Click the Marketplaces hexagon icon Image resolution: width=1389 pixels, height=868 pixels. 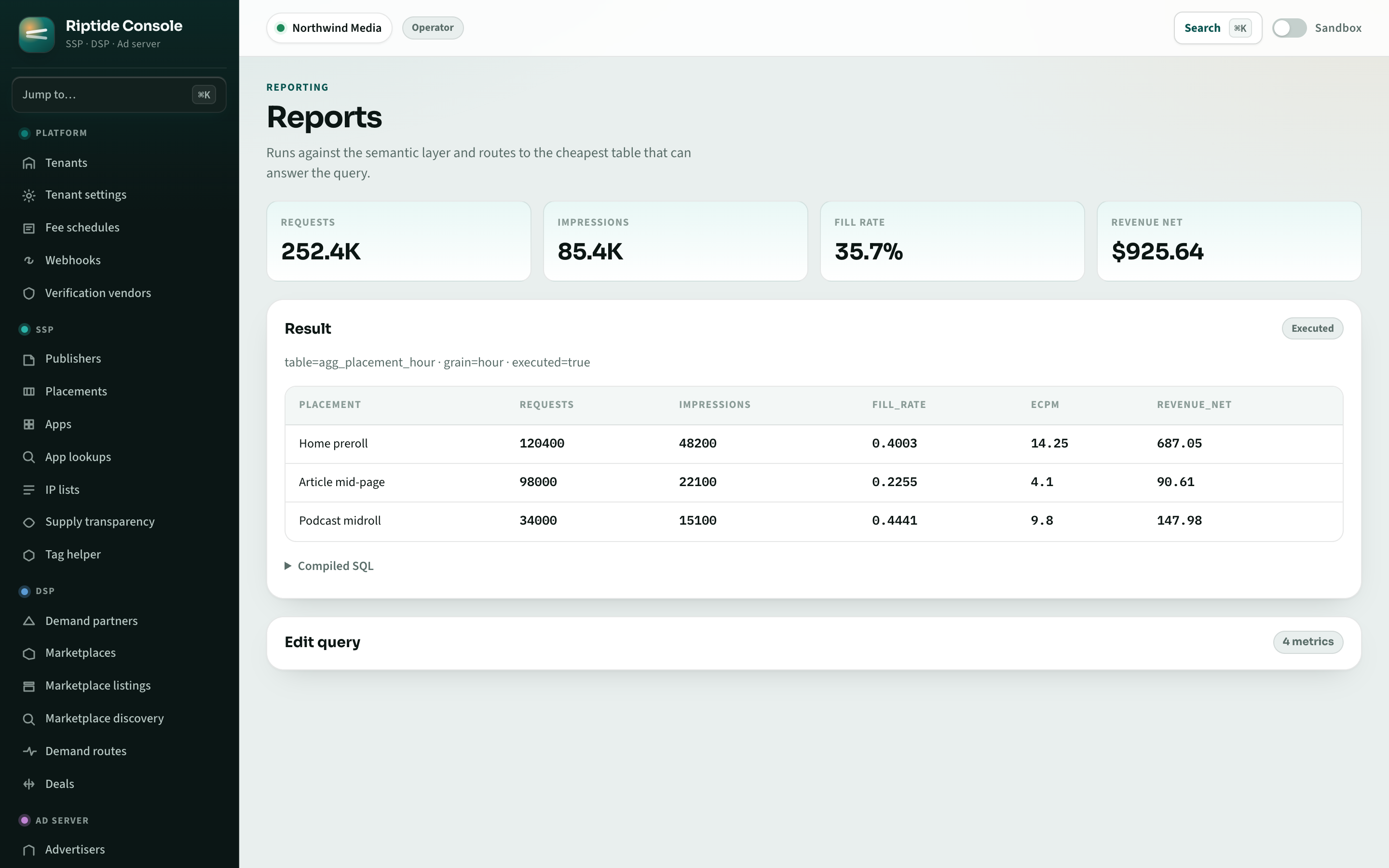pyautogui.click(x=29, y=653)
